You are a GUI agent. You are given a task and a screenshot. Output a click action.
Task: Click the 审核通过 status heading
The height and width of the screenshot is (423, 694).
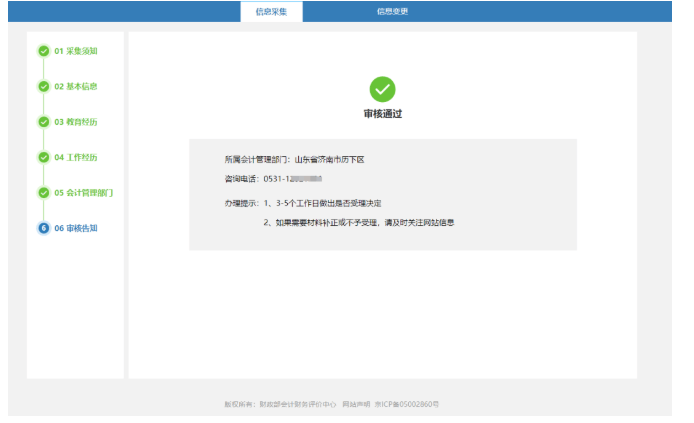coord(382,114)
